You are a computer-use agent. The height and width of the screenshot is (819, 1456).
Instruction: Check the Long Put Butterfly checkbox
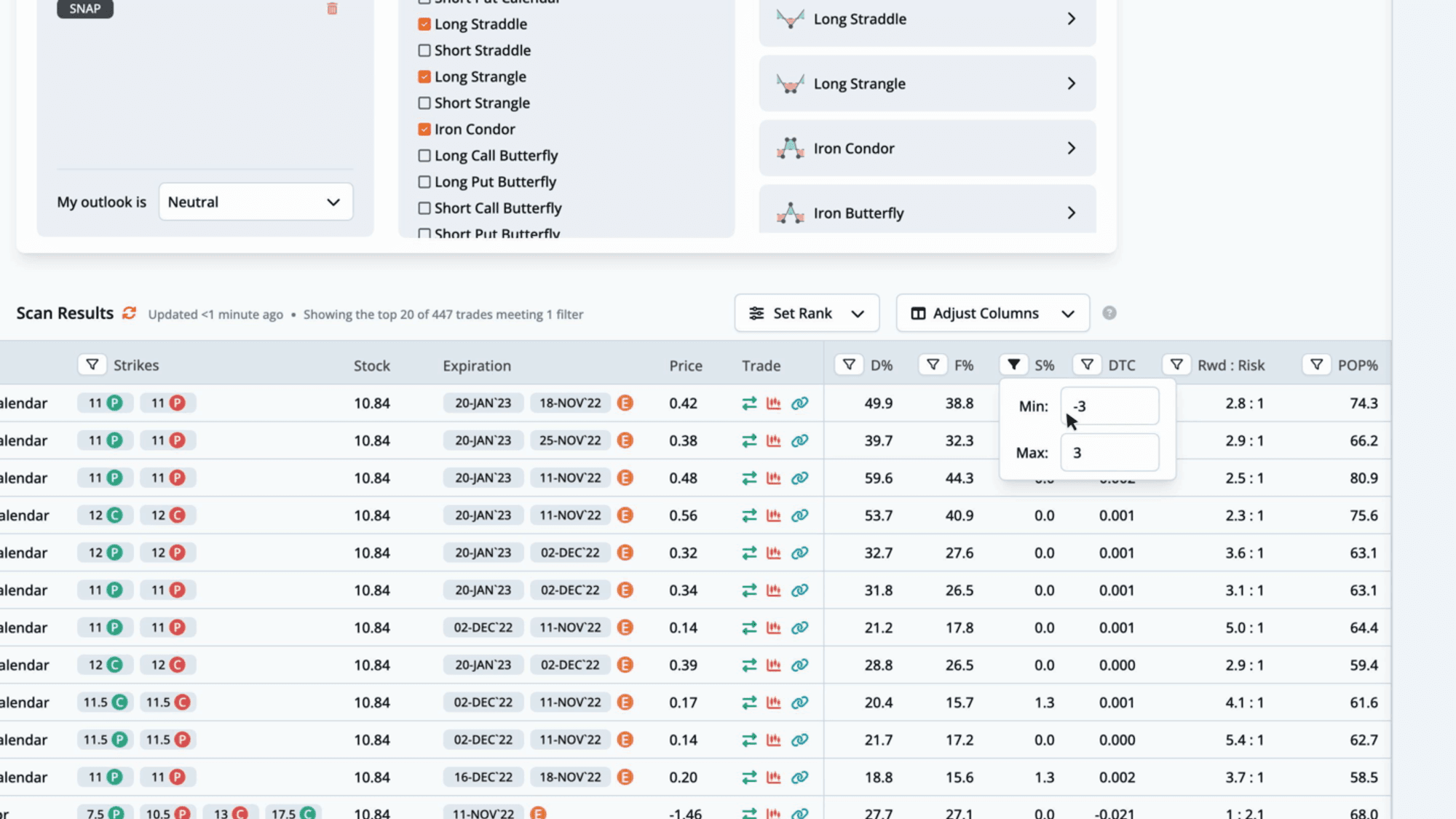(x=424, y=182)
